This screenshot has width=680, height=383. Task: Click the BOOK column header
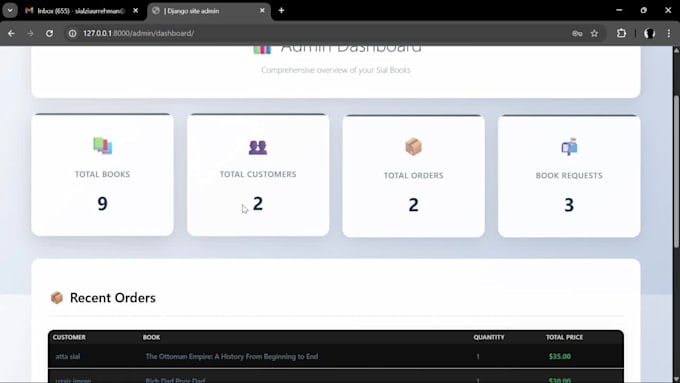[151, 337]
